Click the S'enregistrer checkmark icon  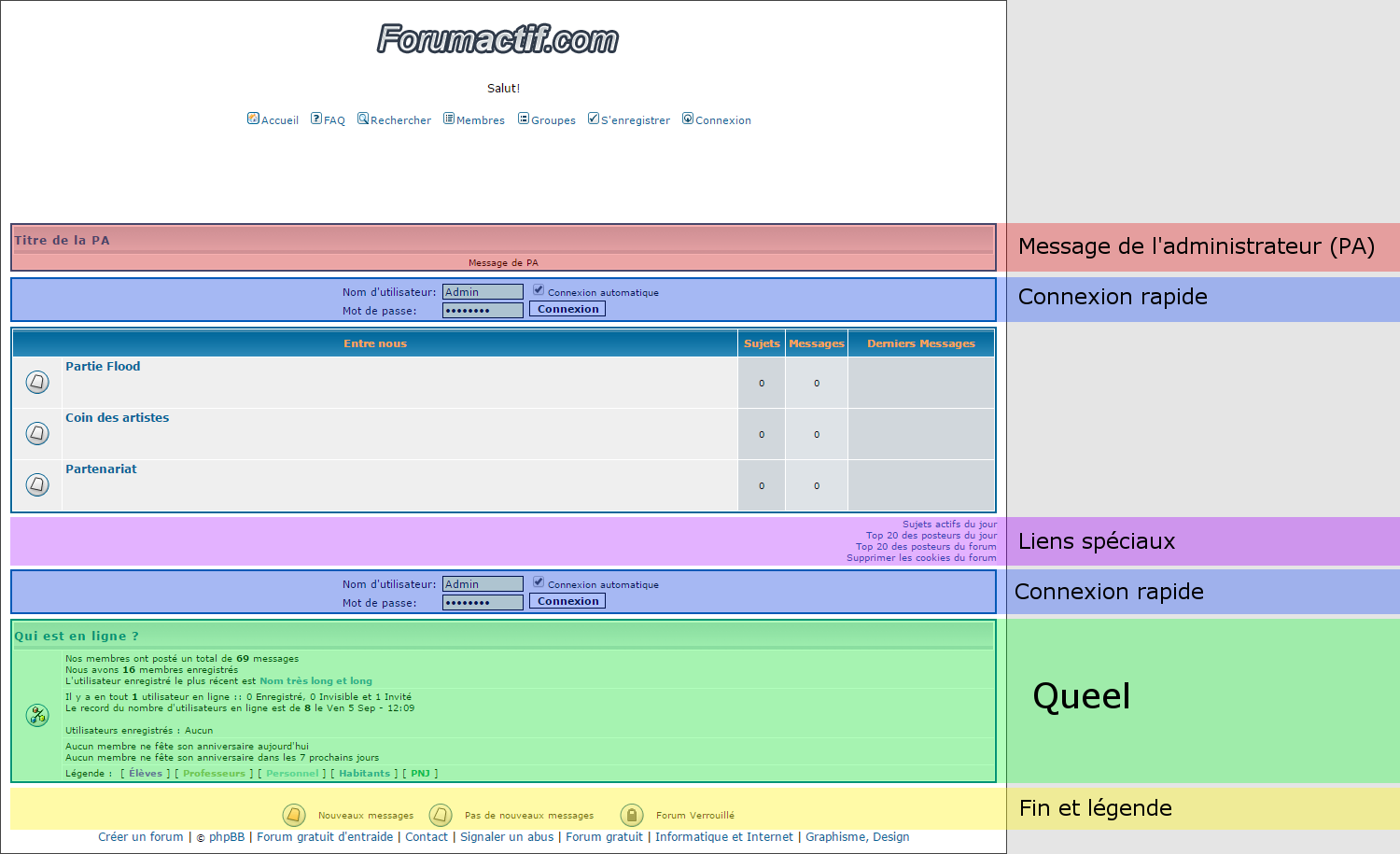[x=594, y=119]
